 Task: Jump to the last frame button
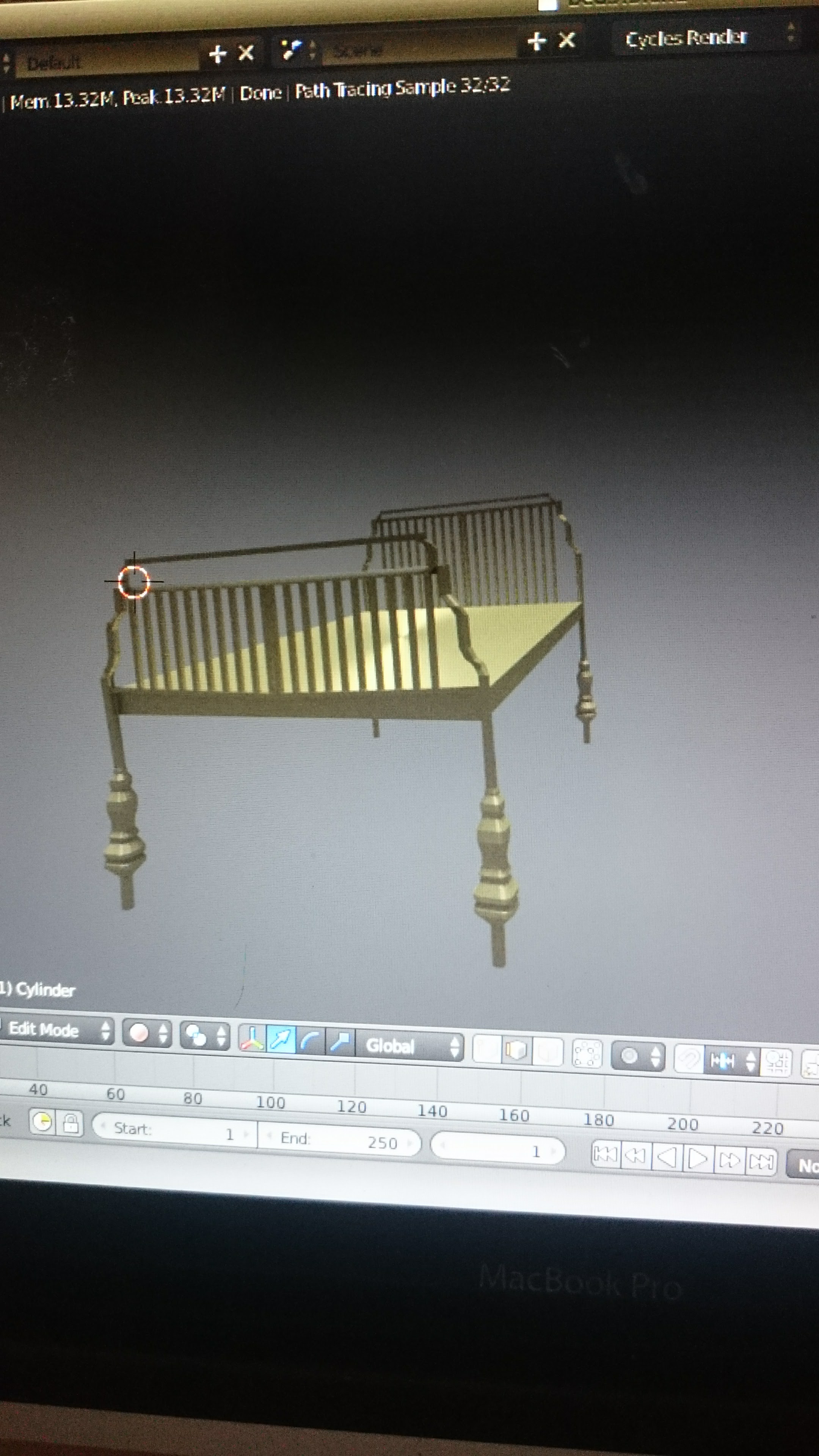click(x=761, y=1162)
